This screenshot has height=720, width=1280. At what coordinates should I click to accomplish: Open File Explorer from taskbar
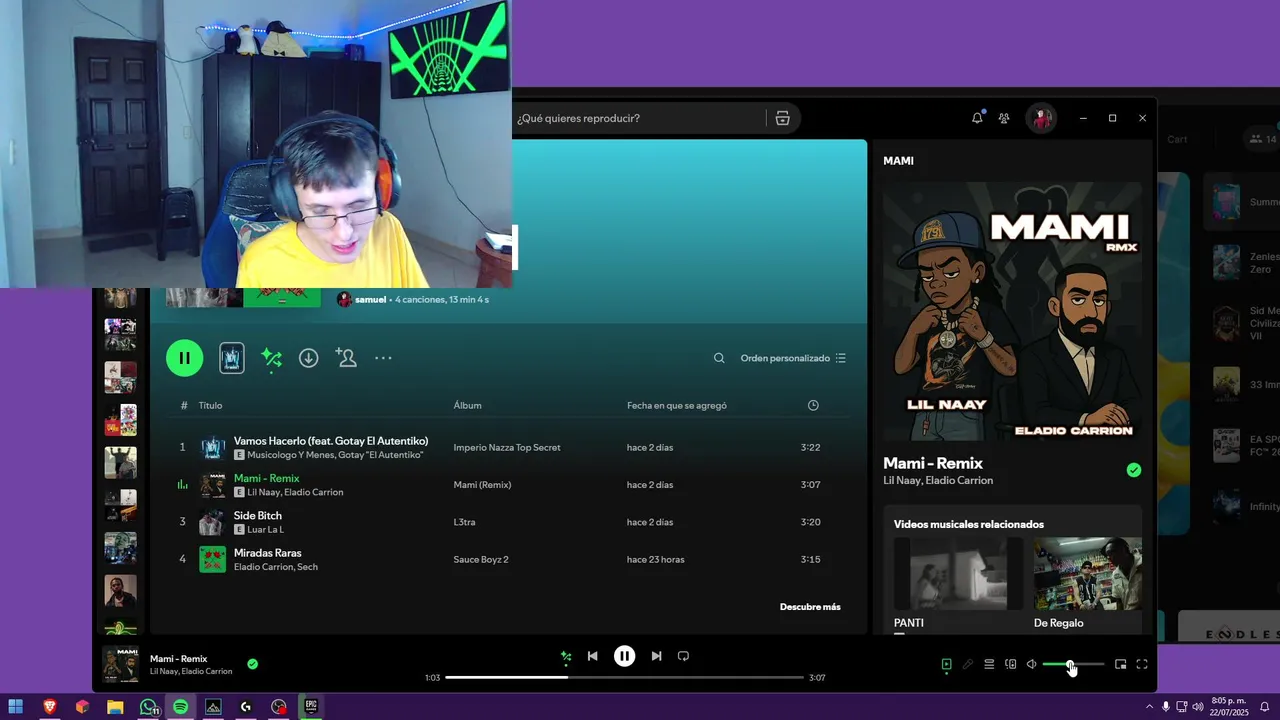point(115,707)
